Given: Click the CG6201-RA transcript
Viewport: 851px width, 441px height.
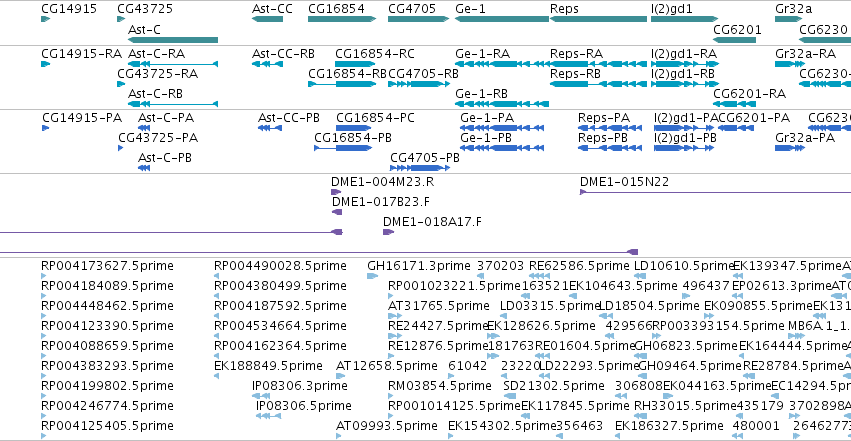Looking at the screenshot, I should [x=734, y=104].
